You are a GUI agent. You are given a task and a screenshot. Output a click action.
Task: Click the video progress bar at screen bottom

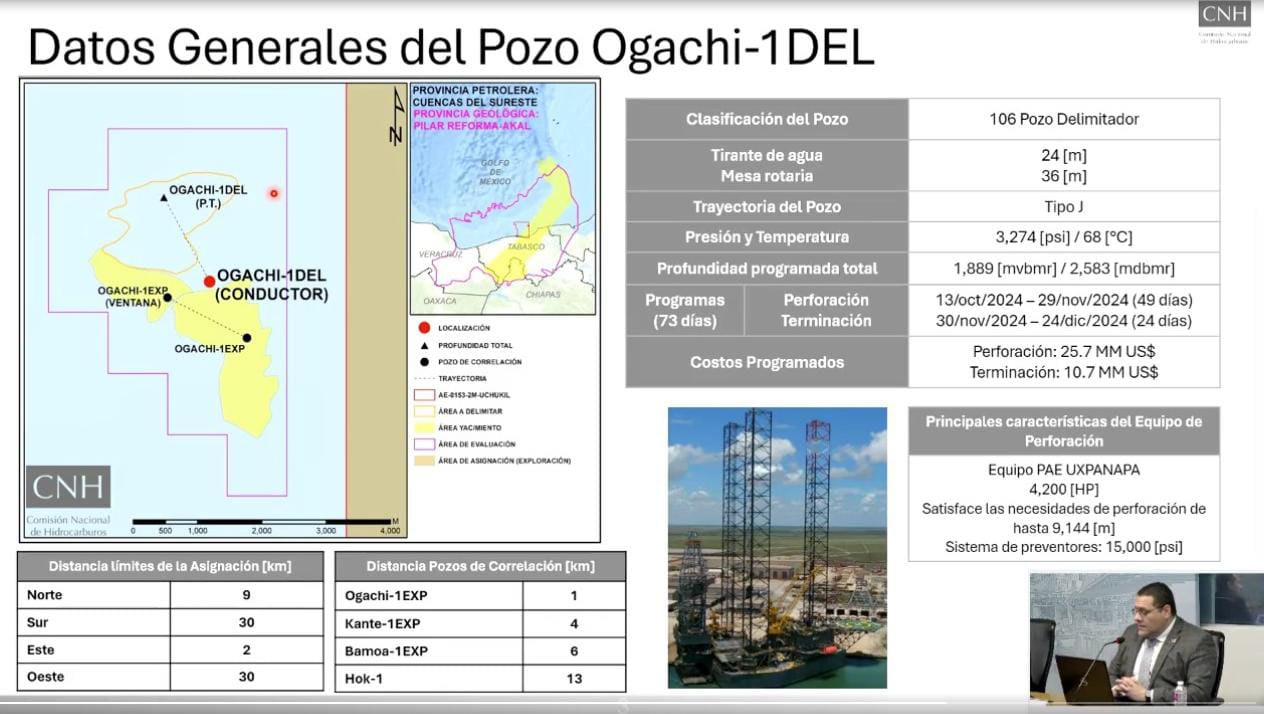coord(632,710)
